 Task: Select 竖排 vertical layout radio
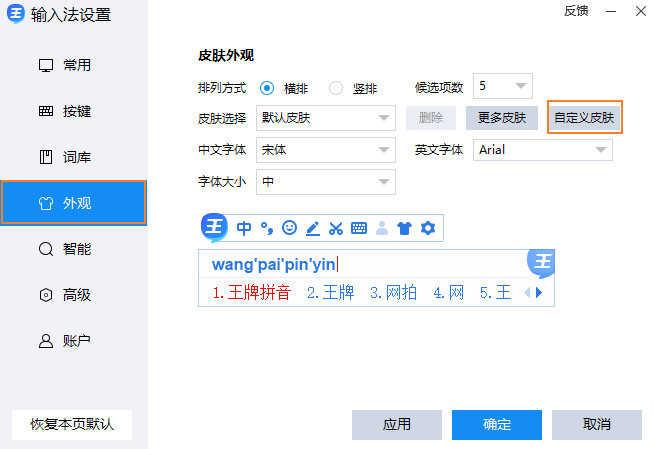pyautogui.click(x=336, y=88)
